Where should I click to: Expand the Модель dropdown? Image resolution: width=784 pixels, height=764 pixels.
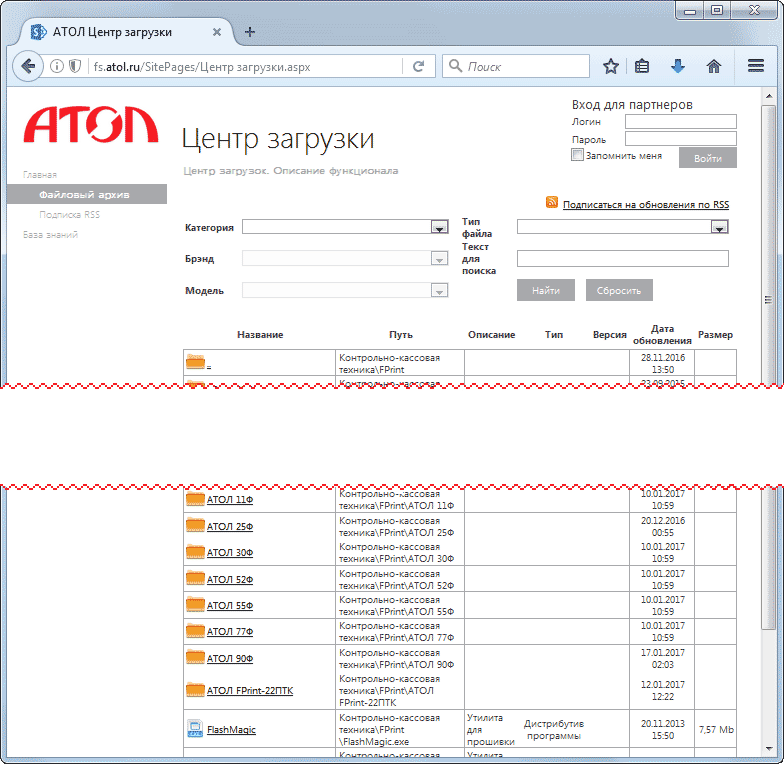(x=439, y=290)
